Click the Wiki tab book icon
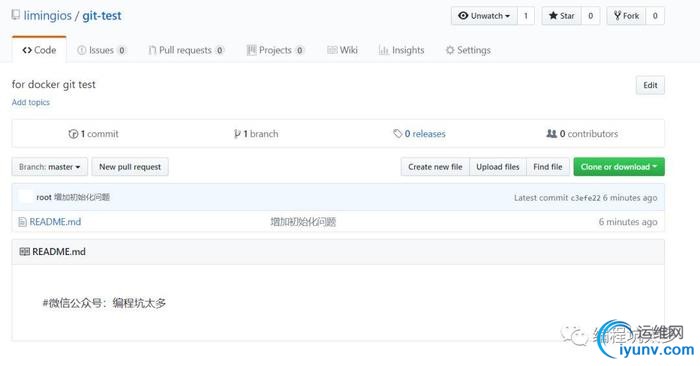The width and height of the screenshot is (700, 366). coord(332,50)
